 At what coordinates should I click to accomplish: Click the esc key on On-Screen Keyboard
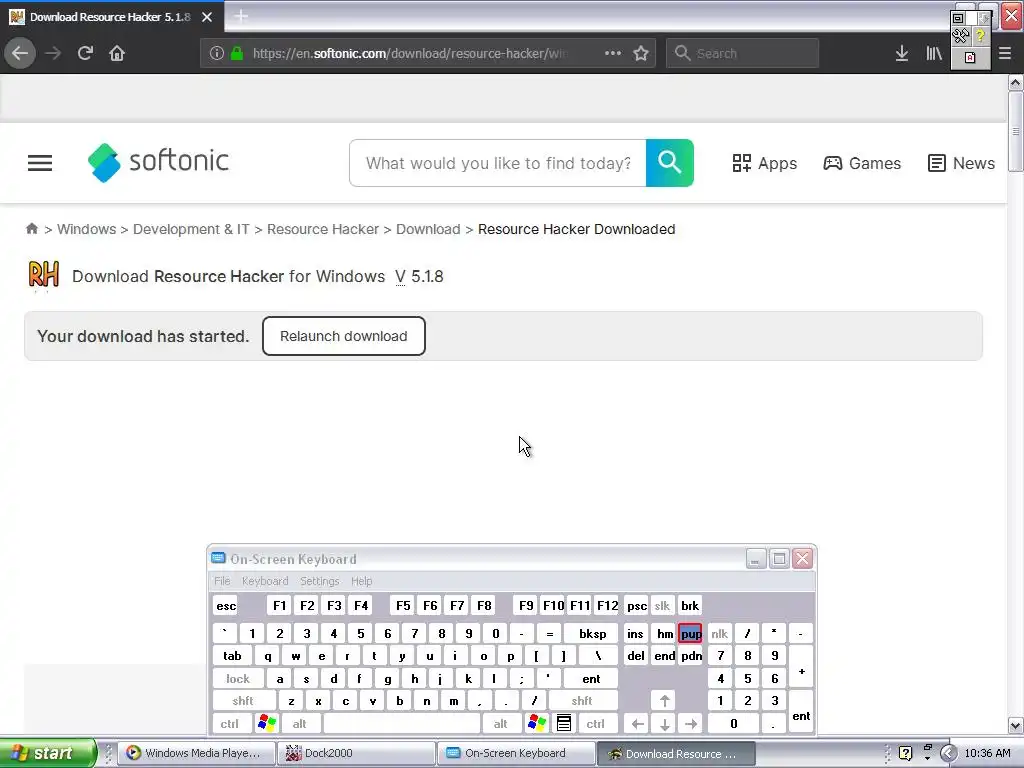click(226, 605)
